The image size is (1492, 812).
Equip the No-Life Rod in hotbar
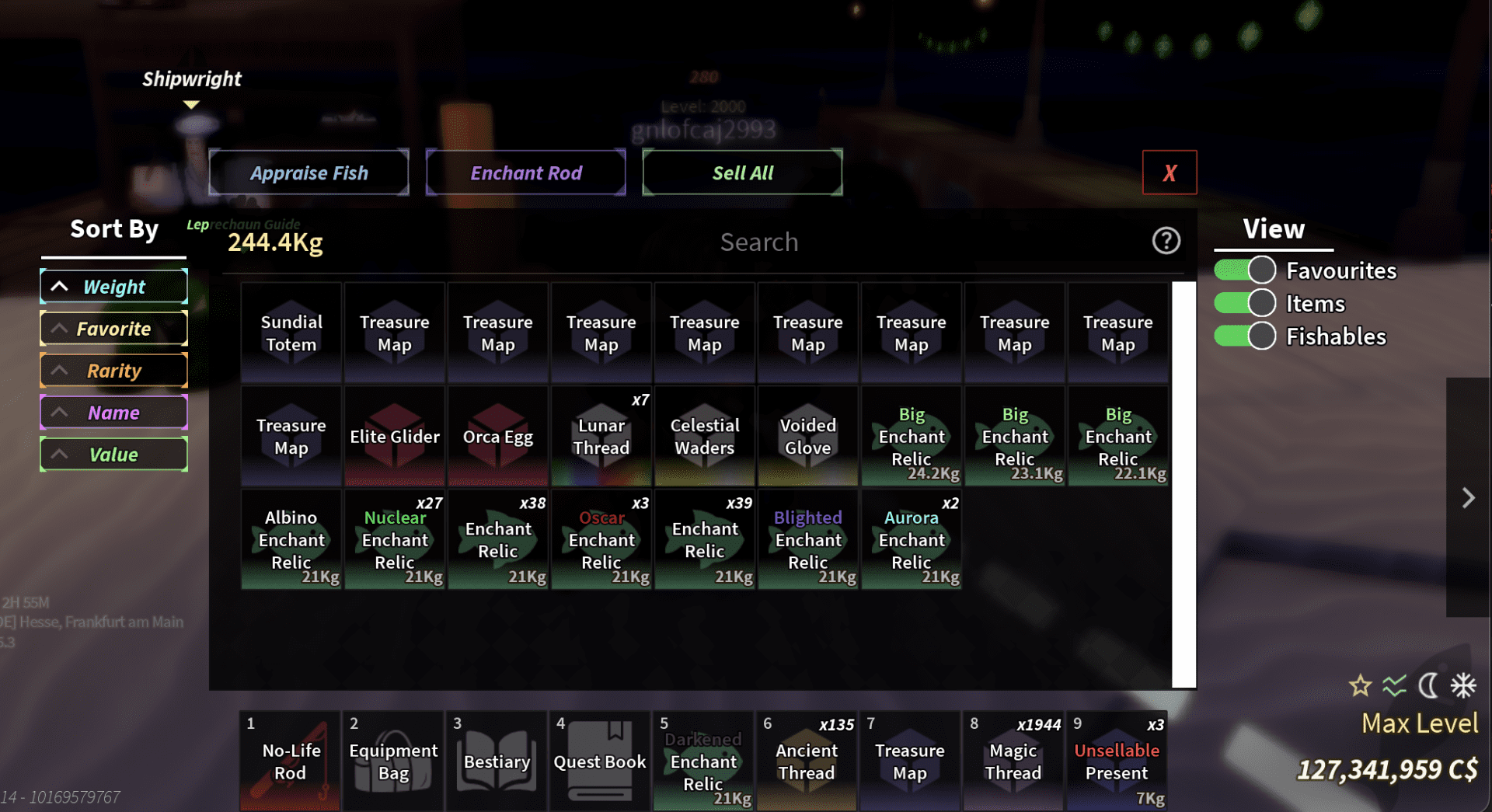click(291, 761)
